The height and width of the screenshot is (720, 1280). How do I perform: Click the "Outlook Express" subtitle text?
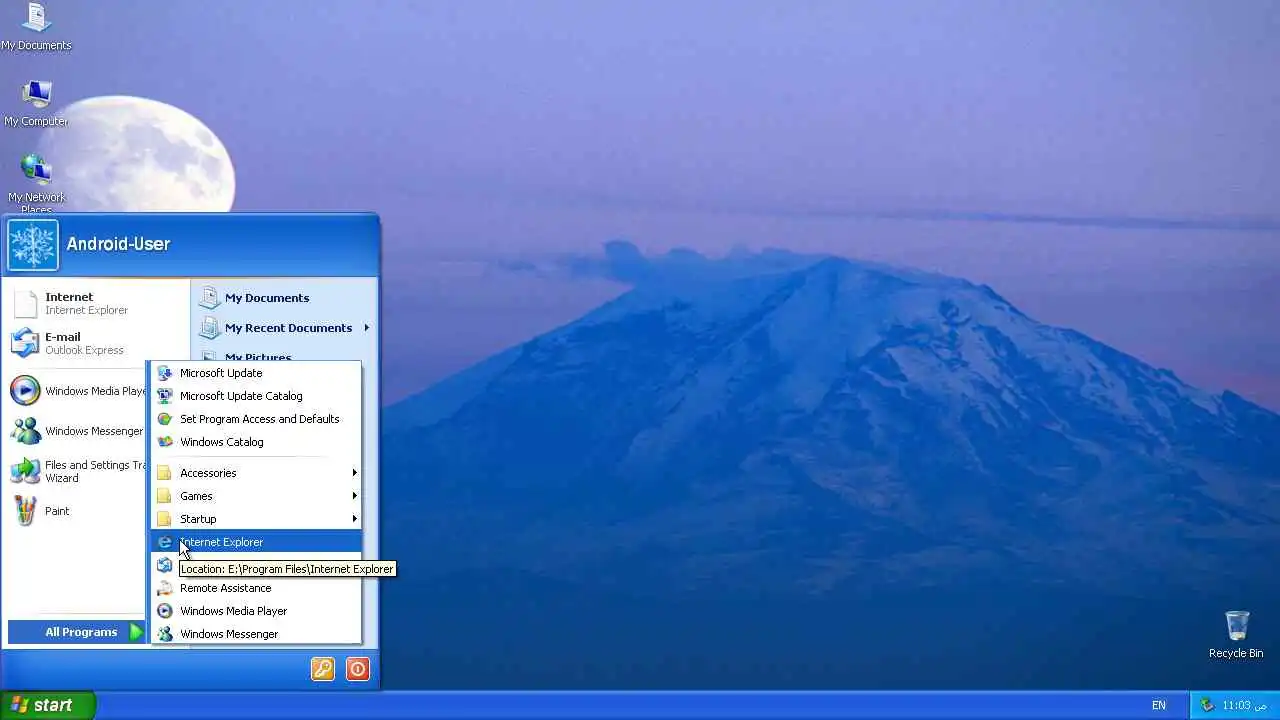[x=84, y=350]
